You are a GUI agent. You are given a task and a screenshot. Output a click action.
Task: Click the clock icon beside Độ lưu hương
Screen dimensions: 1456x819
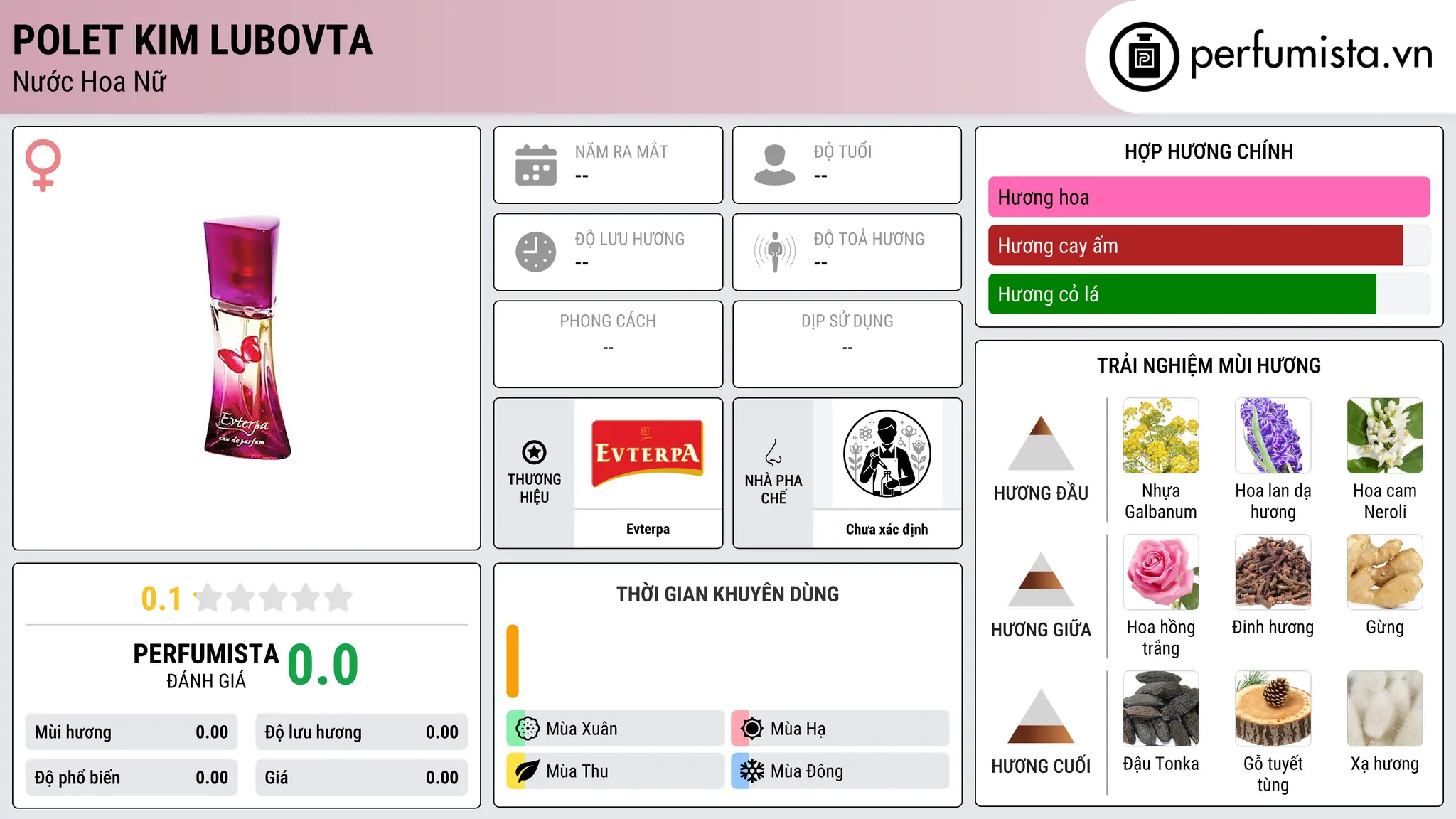pos(536,252)
